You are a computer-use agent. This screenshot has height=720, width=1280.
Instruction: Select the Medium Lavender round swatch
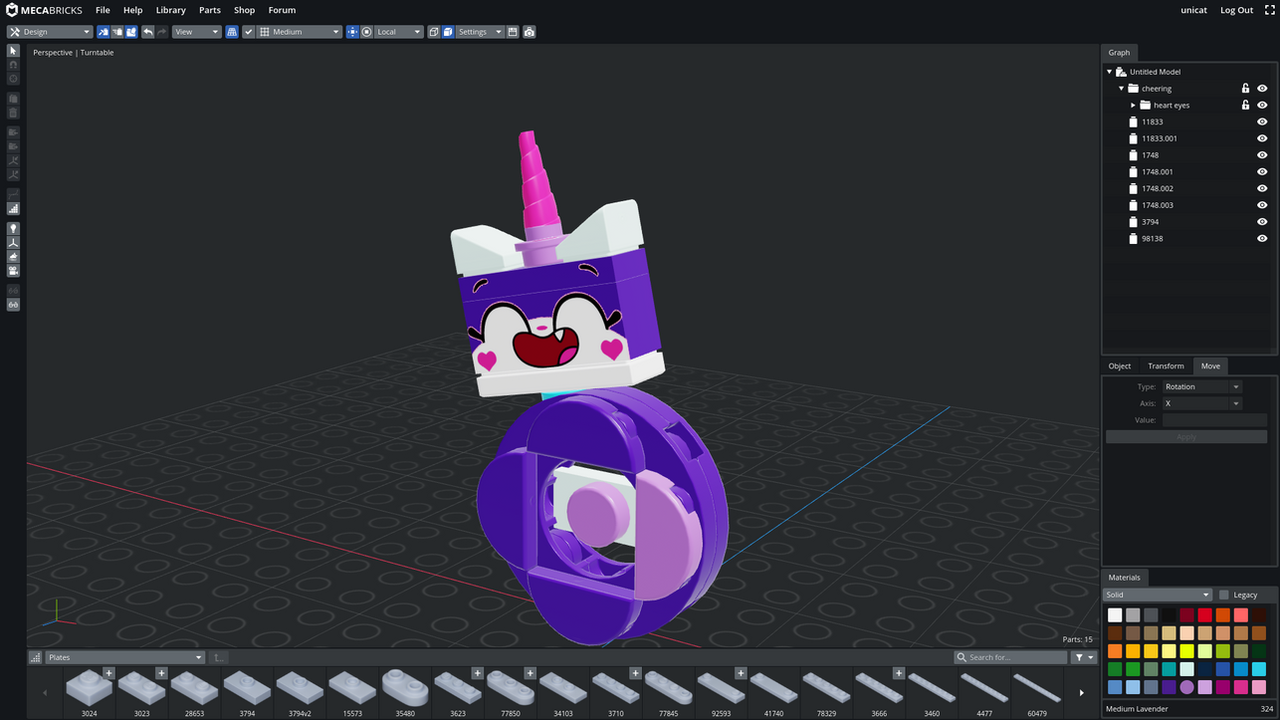pyautogui.click(x=1187, y=687)
